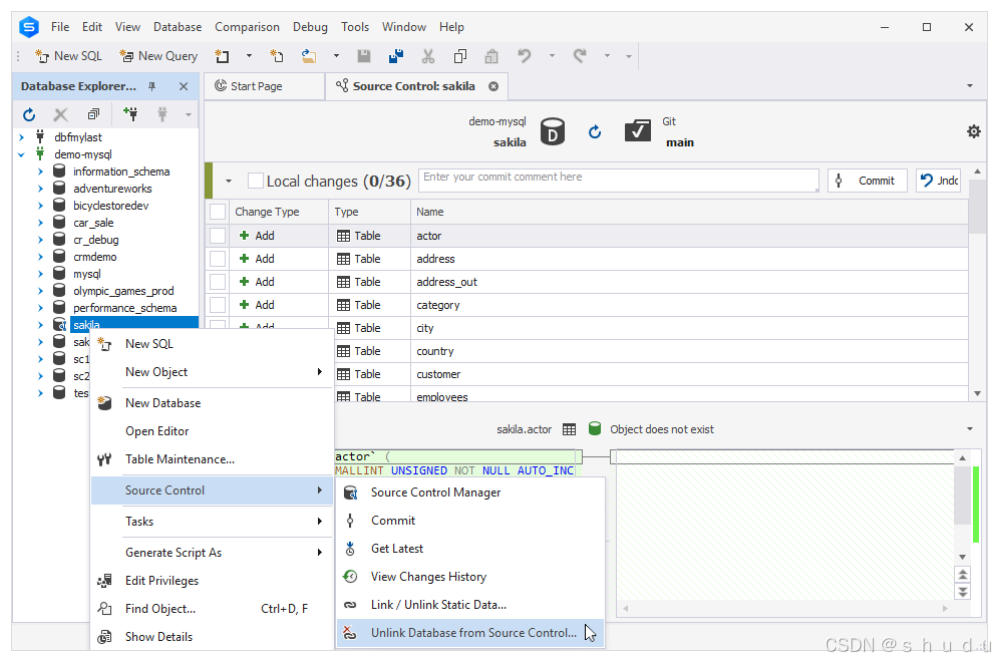
Task: Open a New SQL editor from the toolbar
Action: tap(68, 56)
